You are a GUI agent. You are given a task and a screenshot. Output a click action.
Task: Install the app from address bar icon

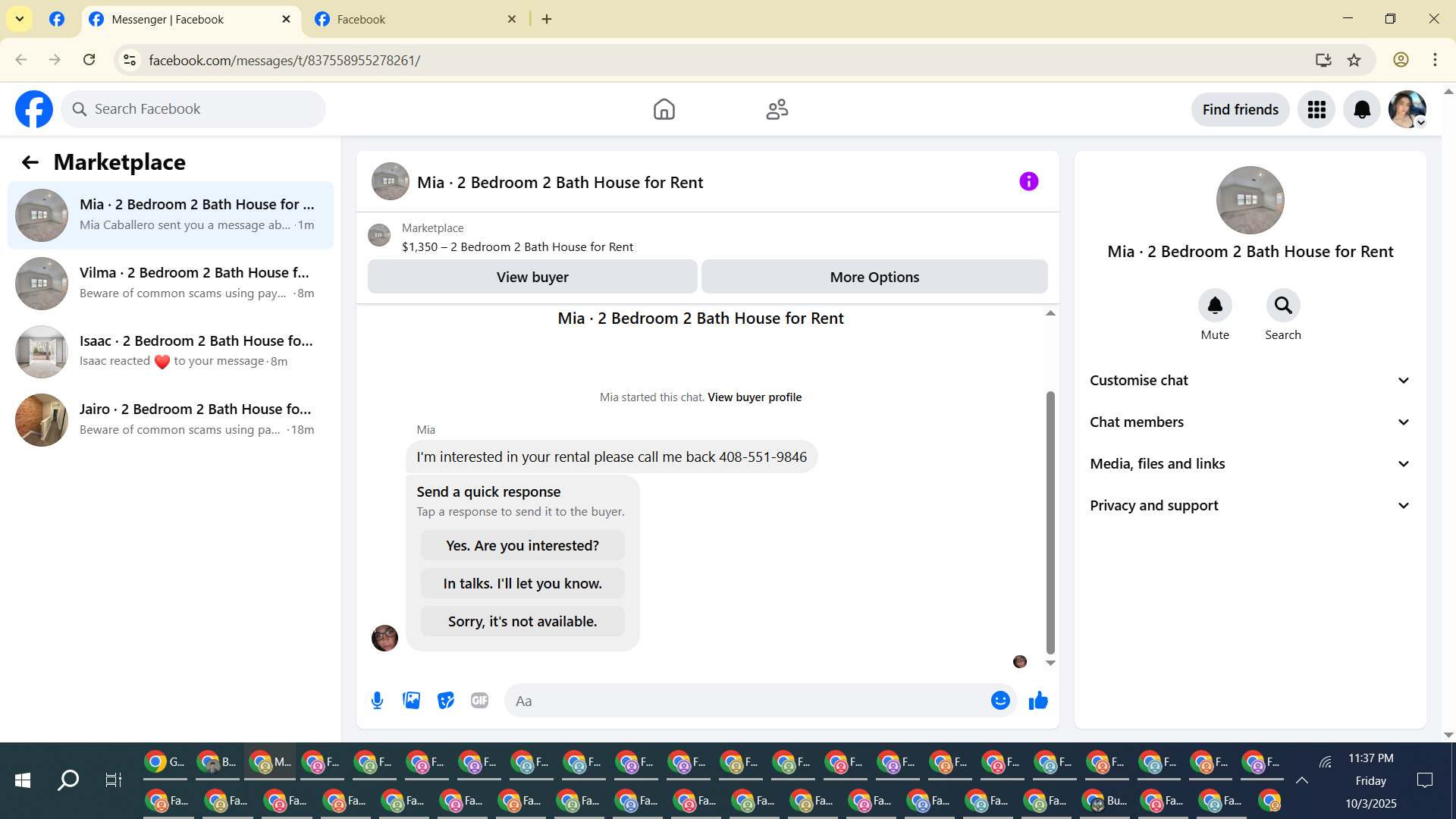1323,60
